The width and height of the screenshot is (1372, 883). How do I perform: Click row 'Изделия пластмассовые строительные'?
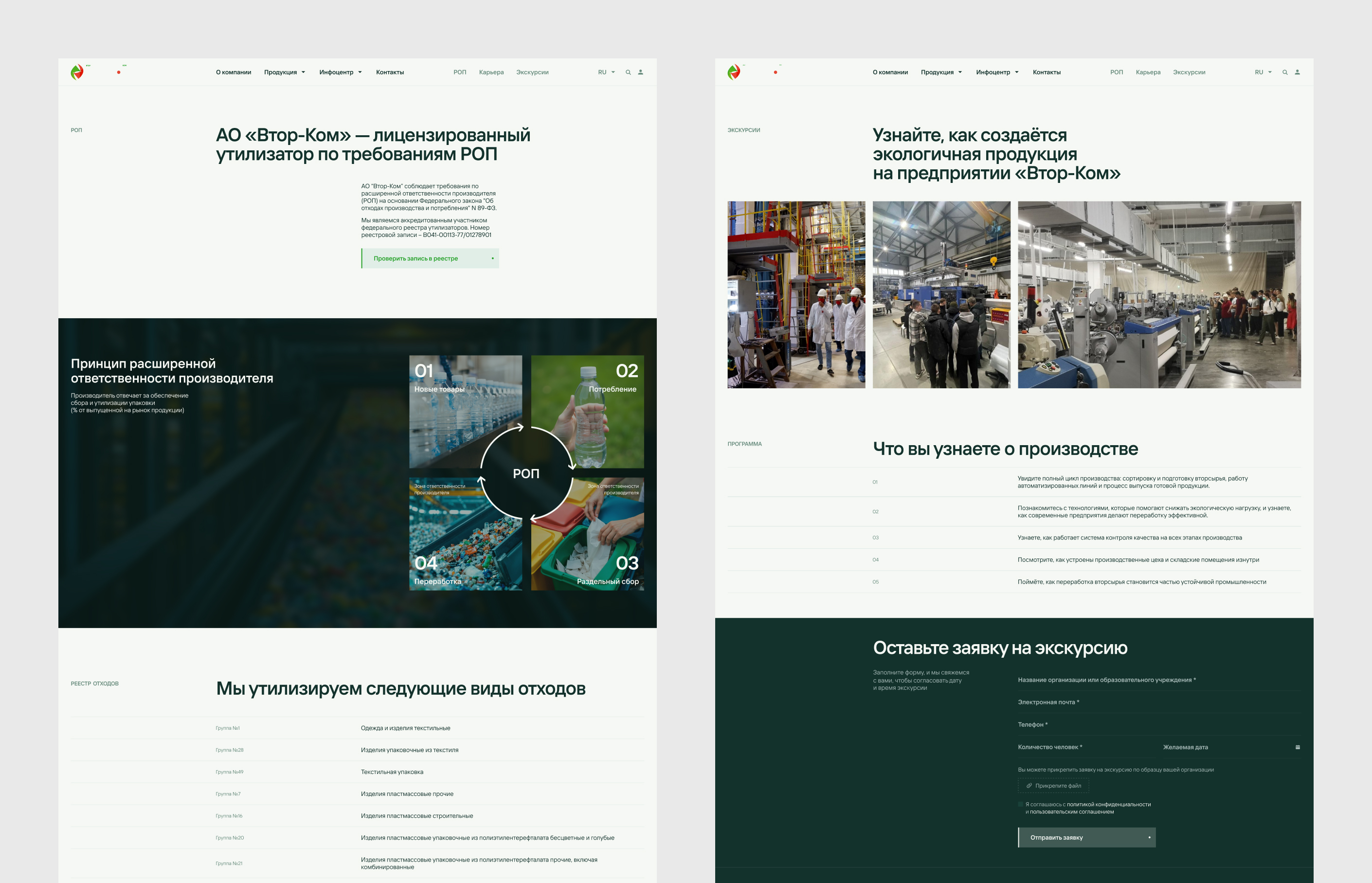click(x=358, y=816)
